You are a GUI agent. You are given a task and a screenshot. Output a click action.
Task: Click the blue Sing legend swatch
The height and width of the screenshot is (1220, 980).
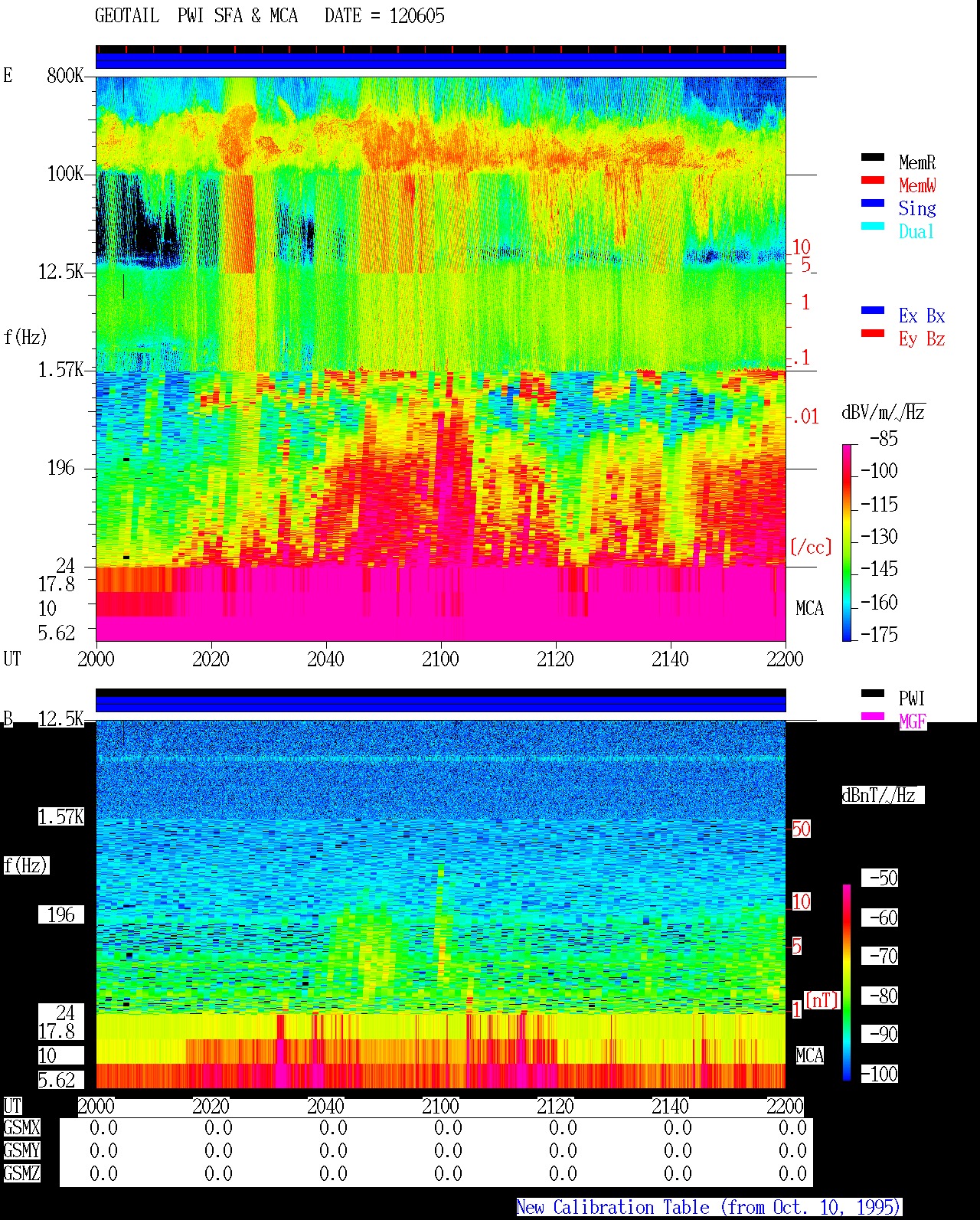click(x=873, y=204)
